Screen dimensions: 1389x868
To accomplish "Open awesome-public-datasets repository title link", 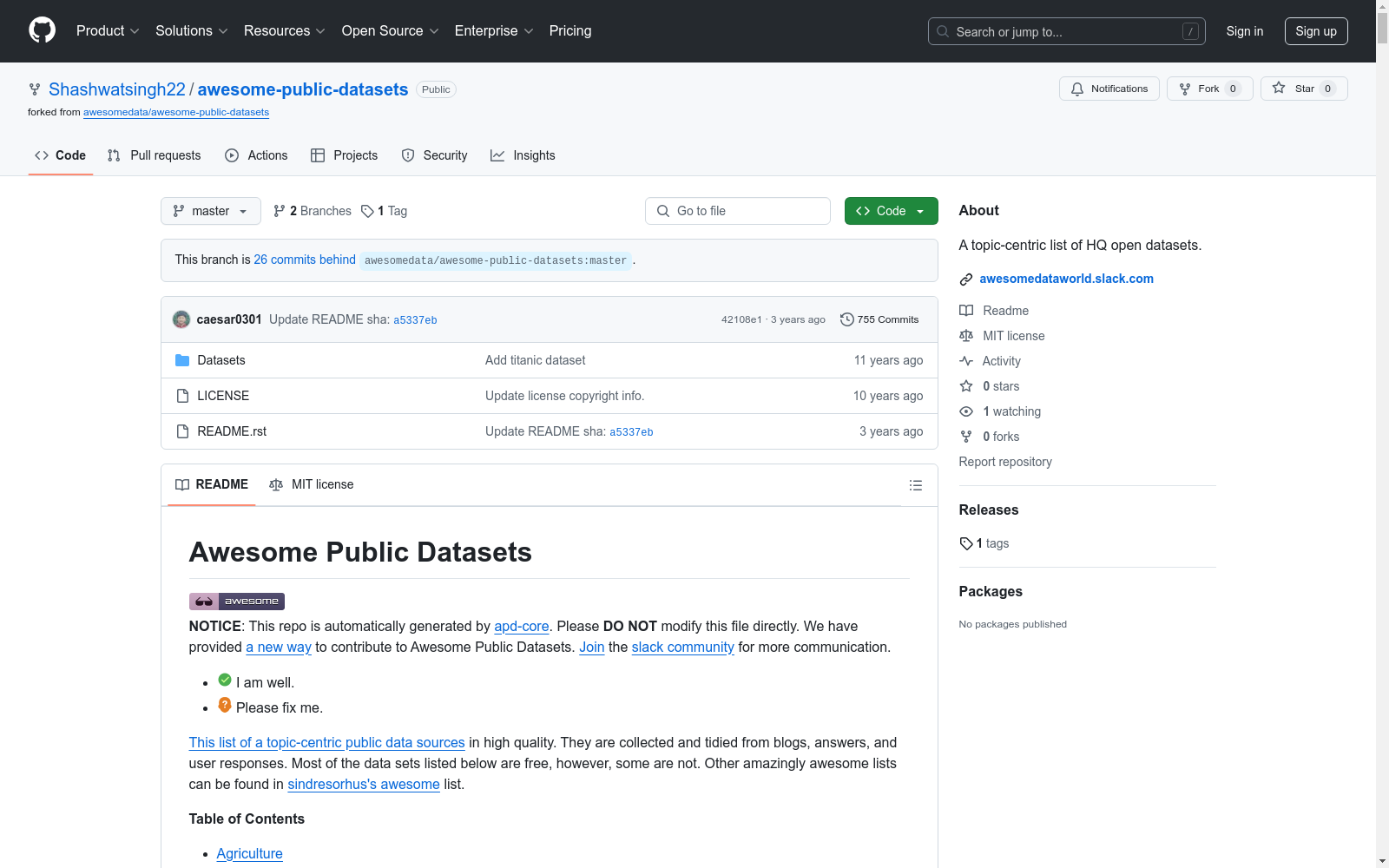I will (303, 89).
